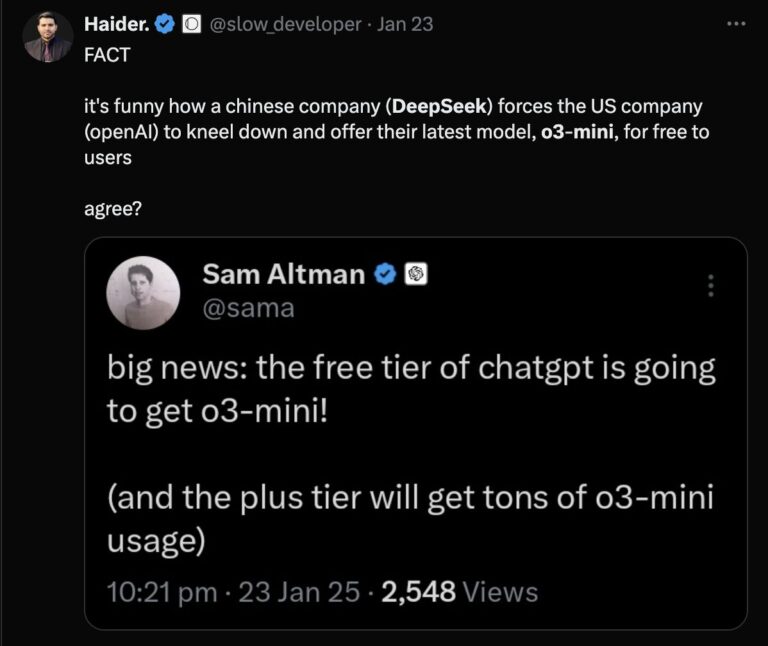
Task: Click the 2,548 Views count
Action: 459,591
